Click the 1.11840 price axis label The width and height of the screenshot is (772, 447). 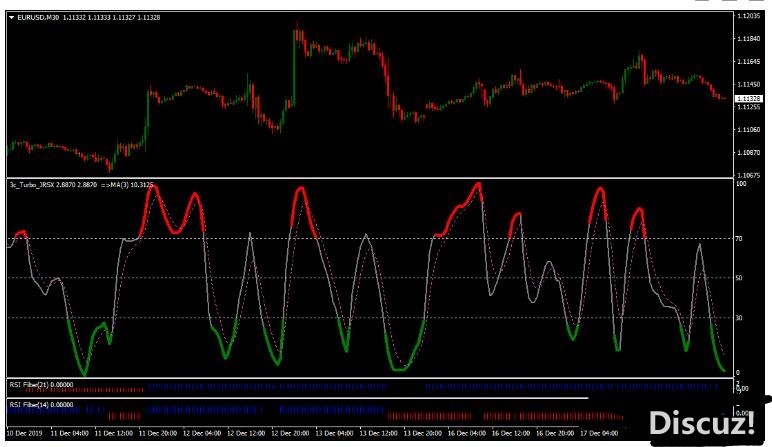(x=748, y=38)
